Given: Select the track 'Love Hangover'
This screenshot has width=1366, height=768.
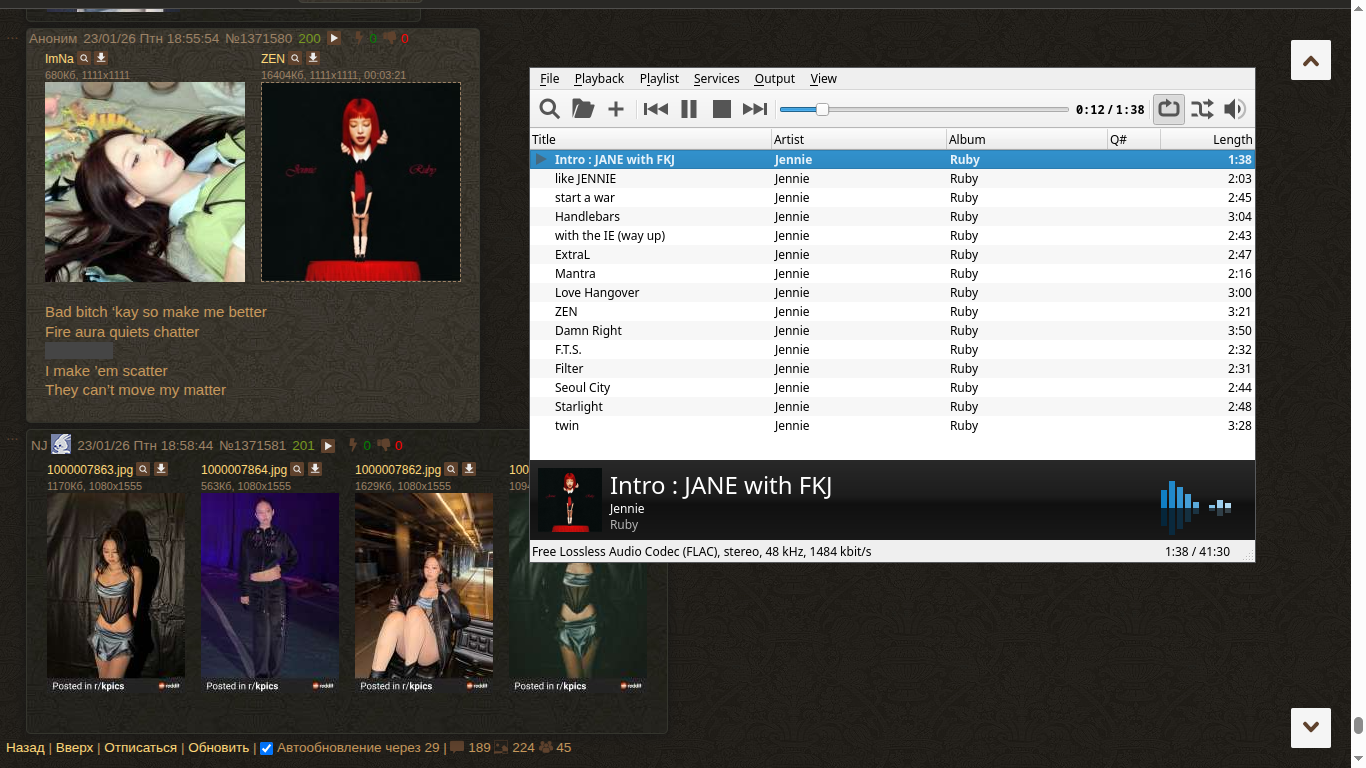Looking at the screenshot, I should (x=892, y=293).
